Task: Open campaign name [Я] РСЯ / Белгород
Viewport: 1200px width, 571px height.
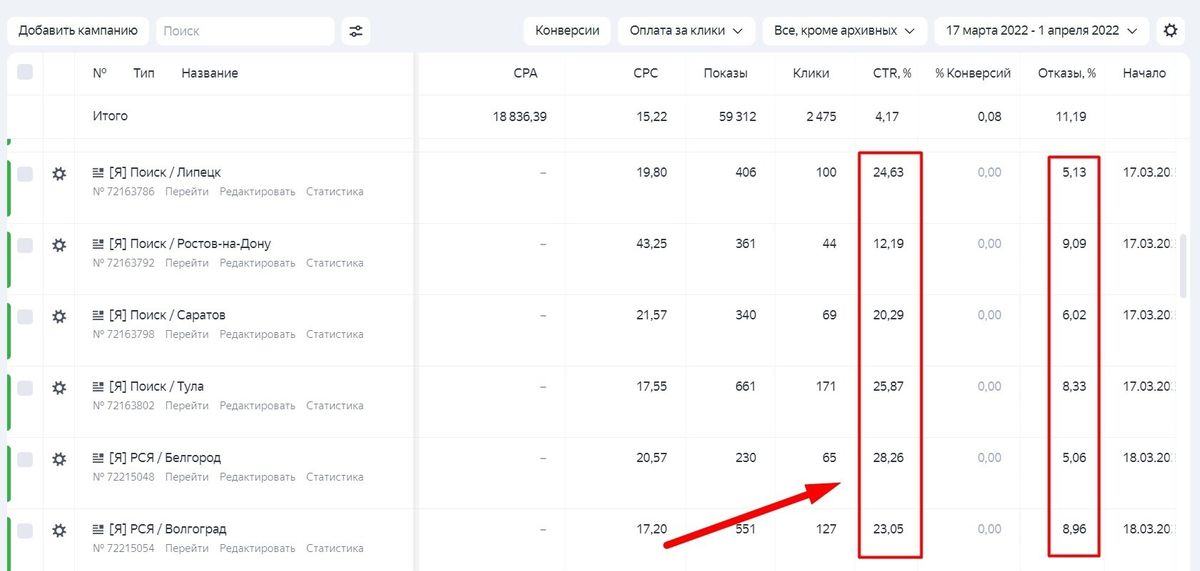Action: tap(165, 458)
